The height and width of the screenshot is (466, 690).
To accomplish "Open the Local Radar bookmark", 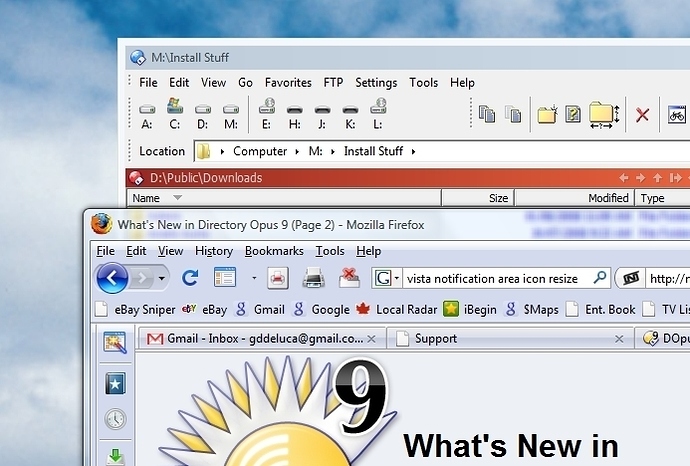I will click(x=396, y=310).
